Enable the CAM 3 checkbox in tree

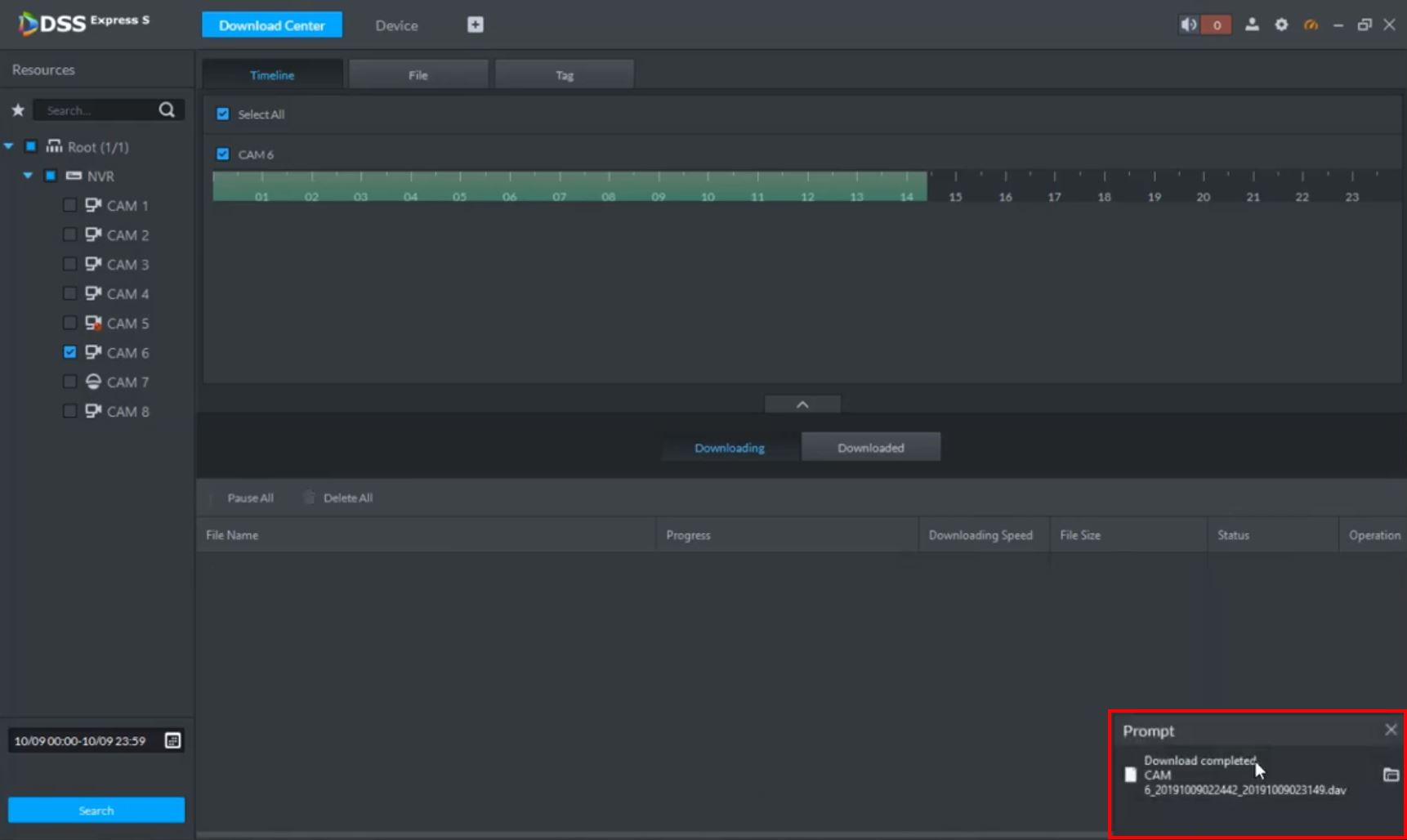coord(70,264)
